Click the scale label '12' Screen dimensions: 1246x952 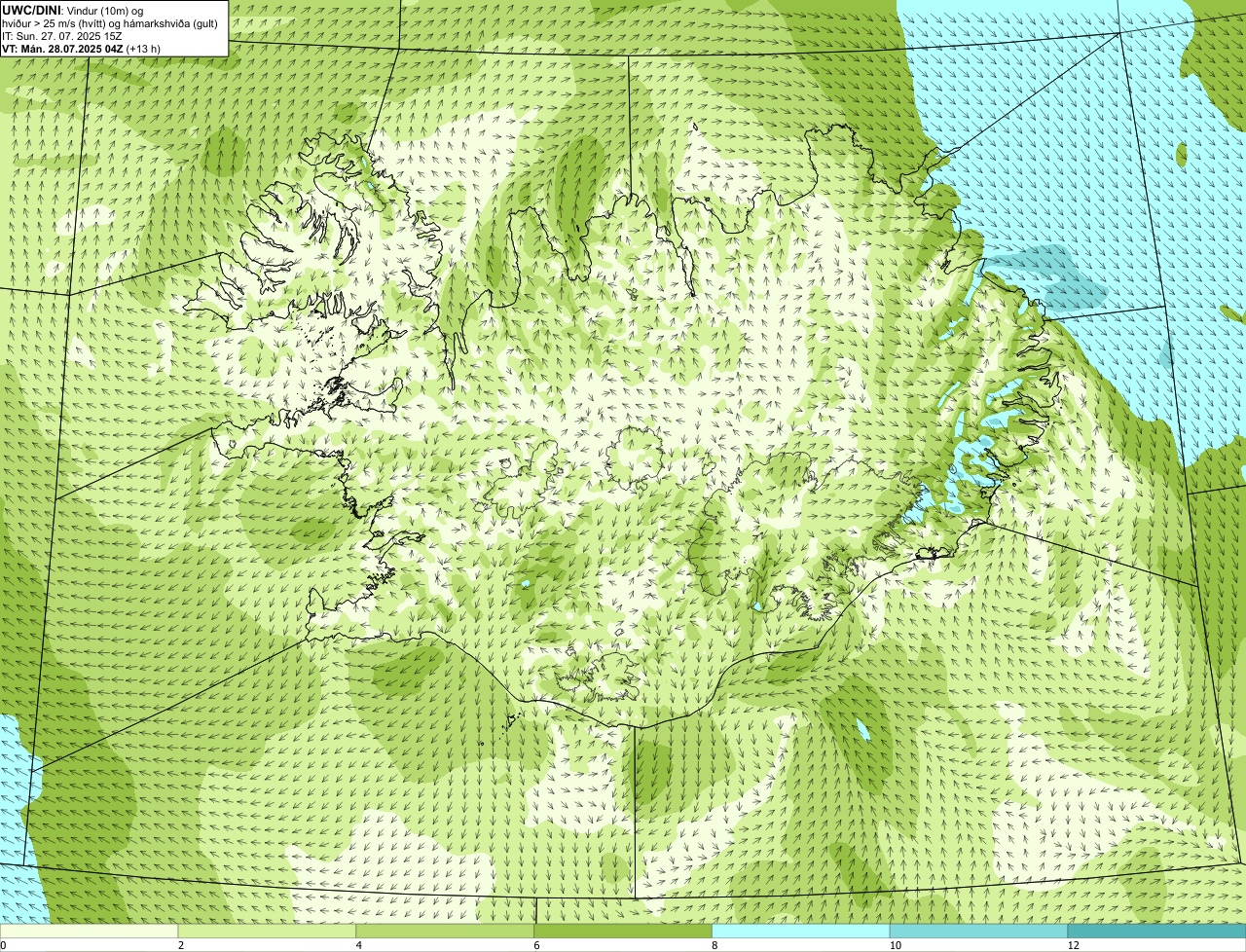click(1073, 945)
